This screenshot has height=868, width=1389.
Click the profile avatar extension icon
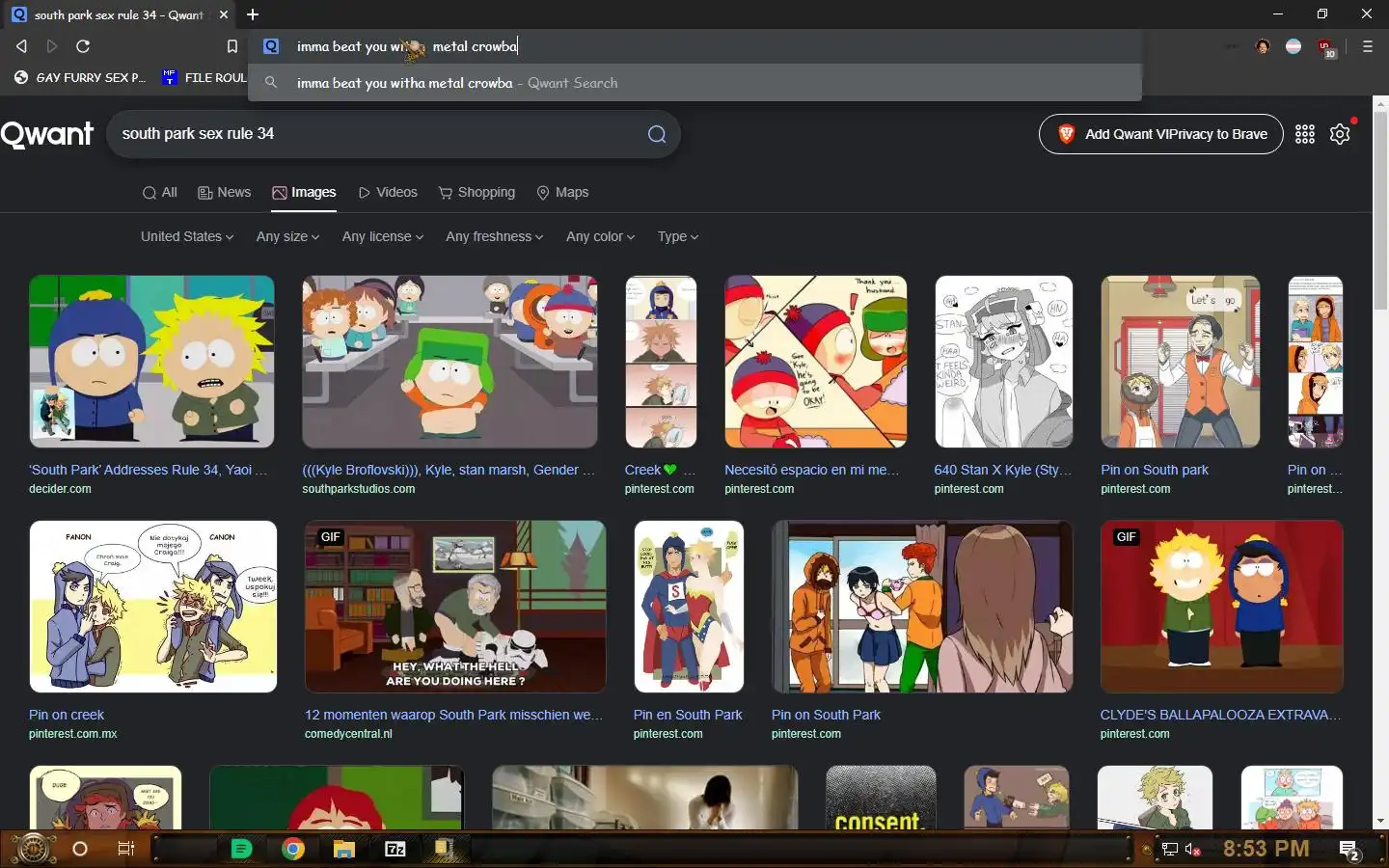pos(1263,46)
